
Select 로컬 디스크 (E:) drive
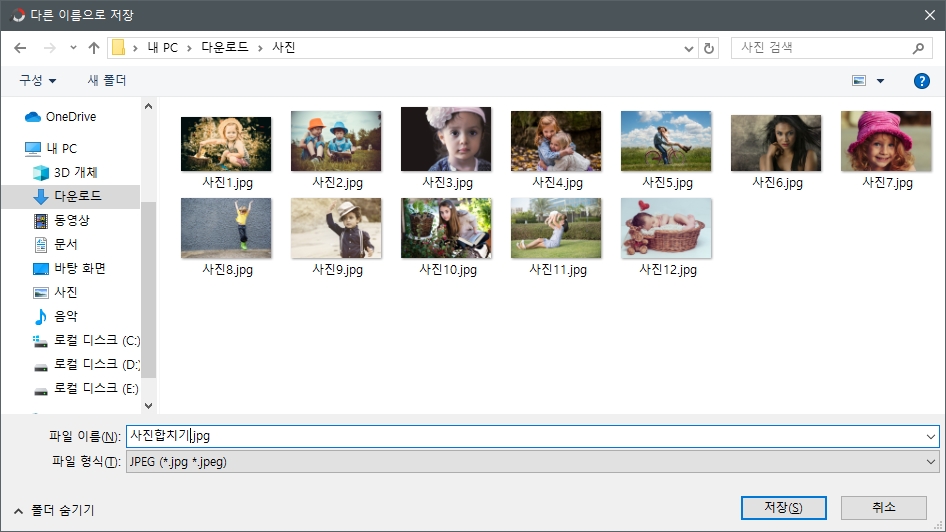[x=86, y=388]
